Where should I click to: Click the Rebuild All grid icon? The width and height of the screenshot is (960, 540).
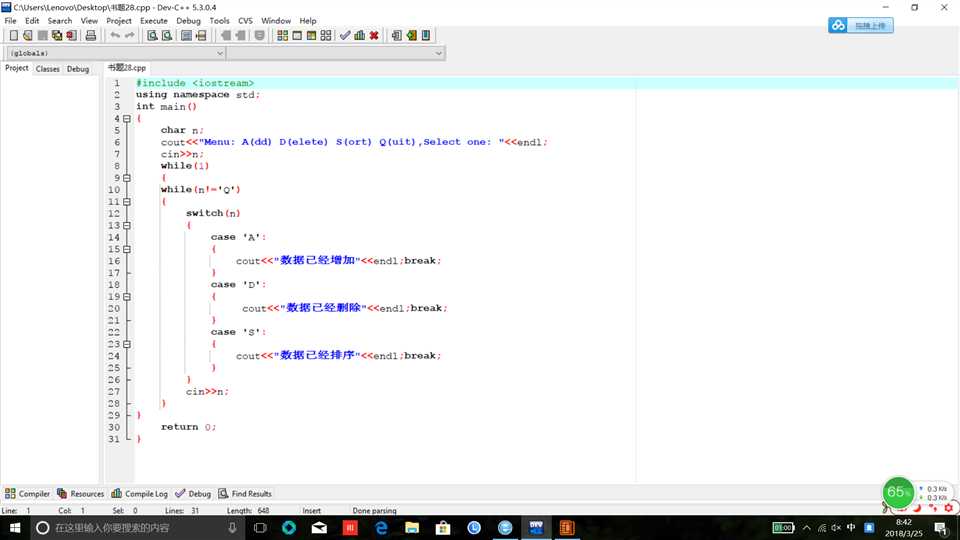click(326, 36)
